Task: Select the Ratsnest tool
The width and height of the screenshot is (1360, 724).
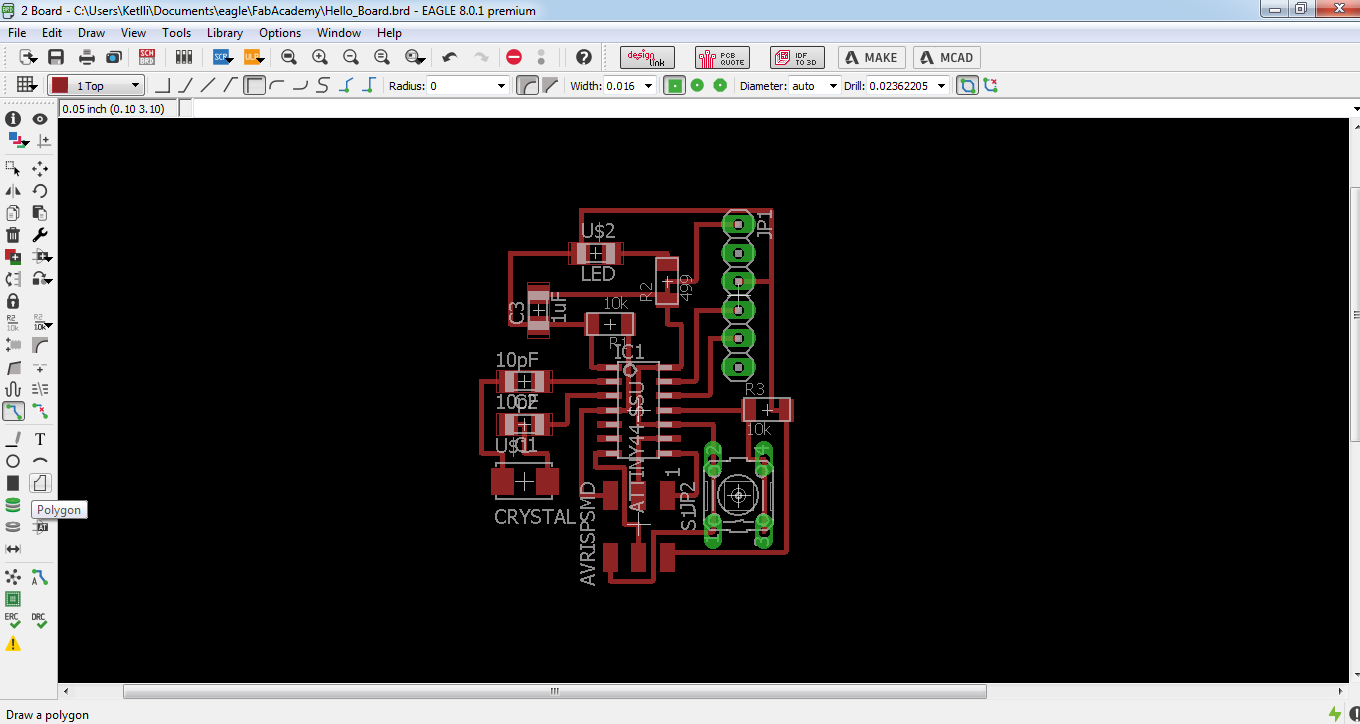Action: [x=13, y=577]
